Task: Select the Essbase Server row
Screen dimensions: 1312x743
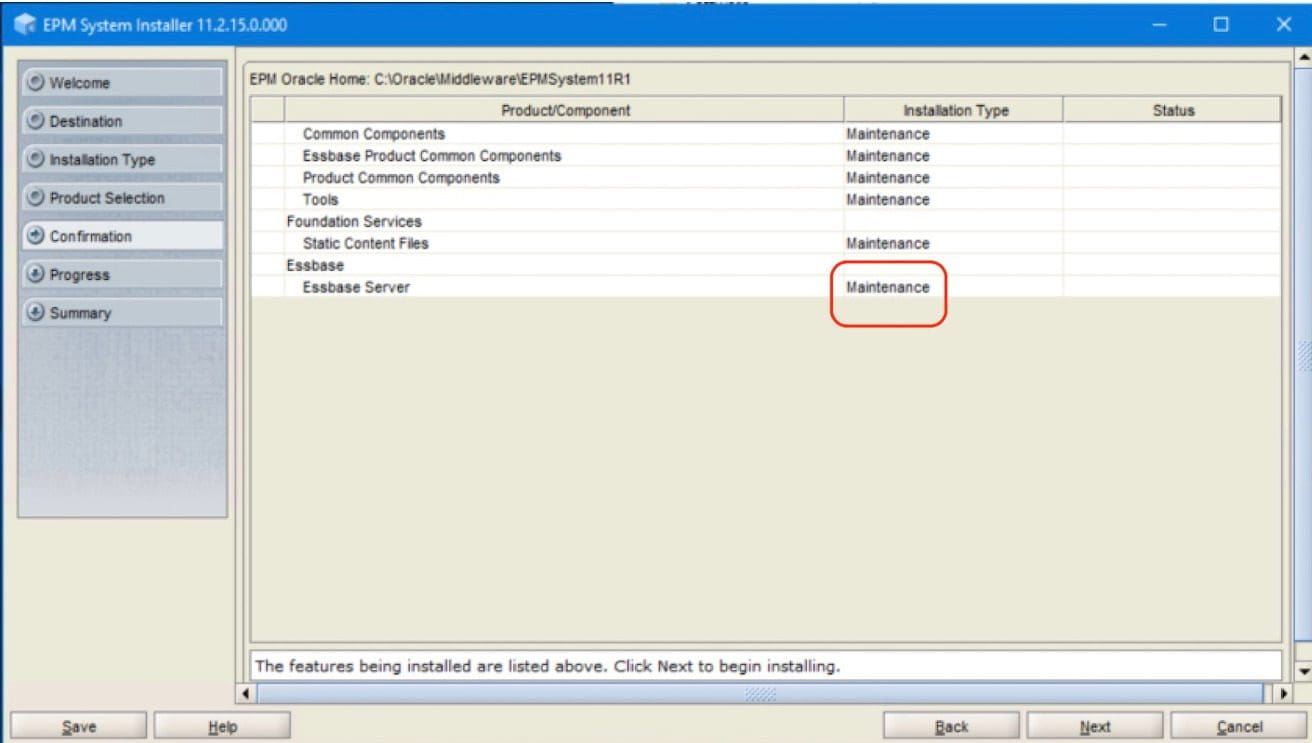Action: [765, 287]
